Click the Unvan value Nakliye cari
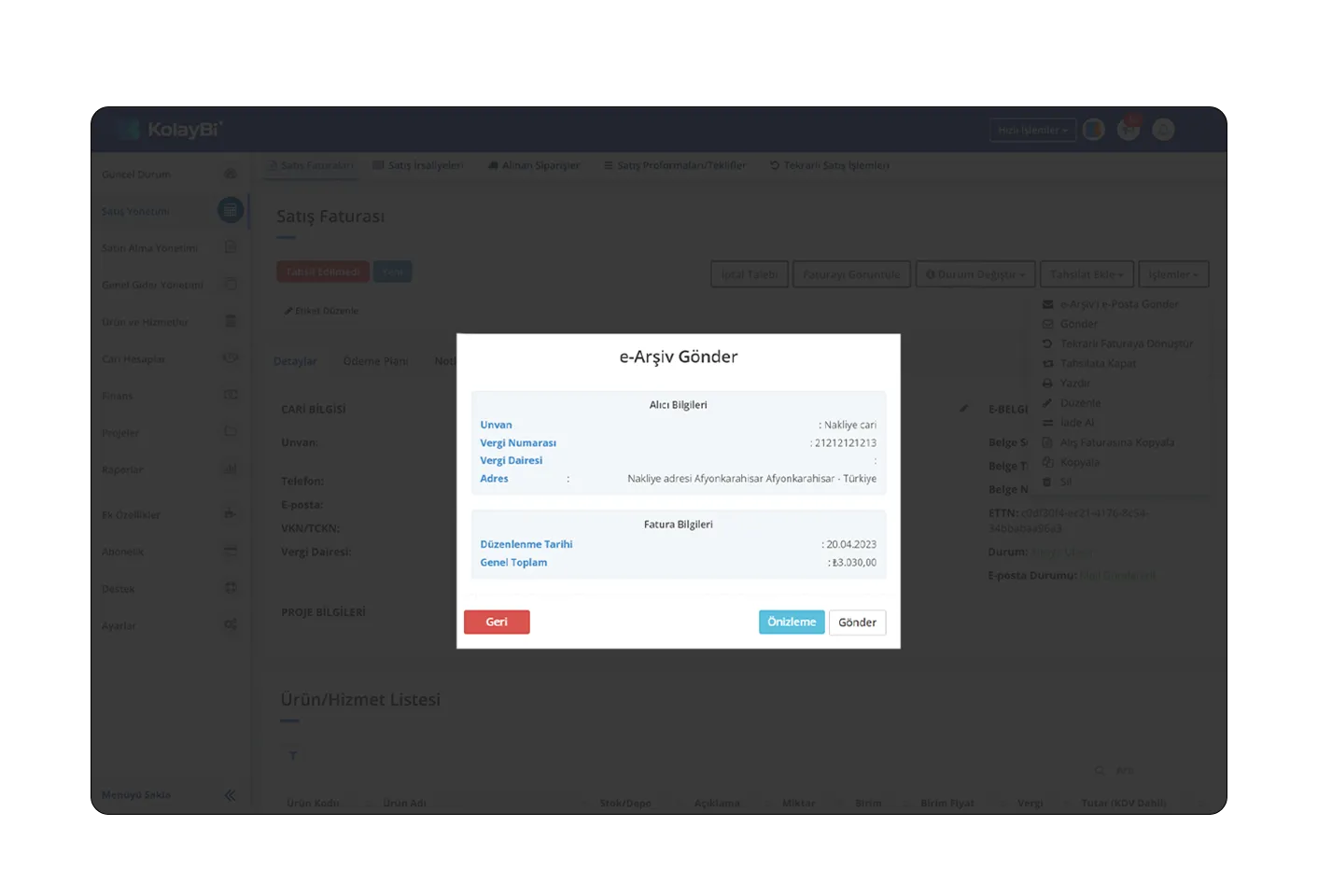 [x=850, y=425]
